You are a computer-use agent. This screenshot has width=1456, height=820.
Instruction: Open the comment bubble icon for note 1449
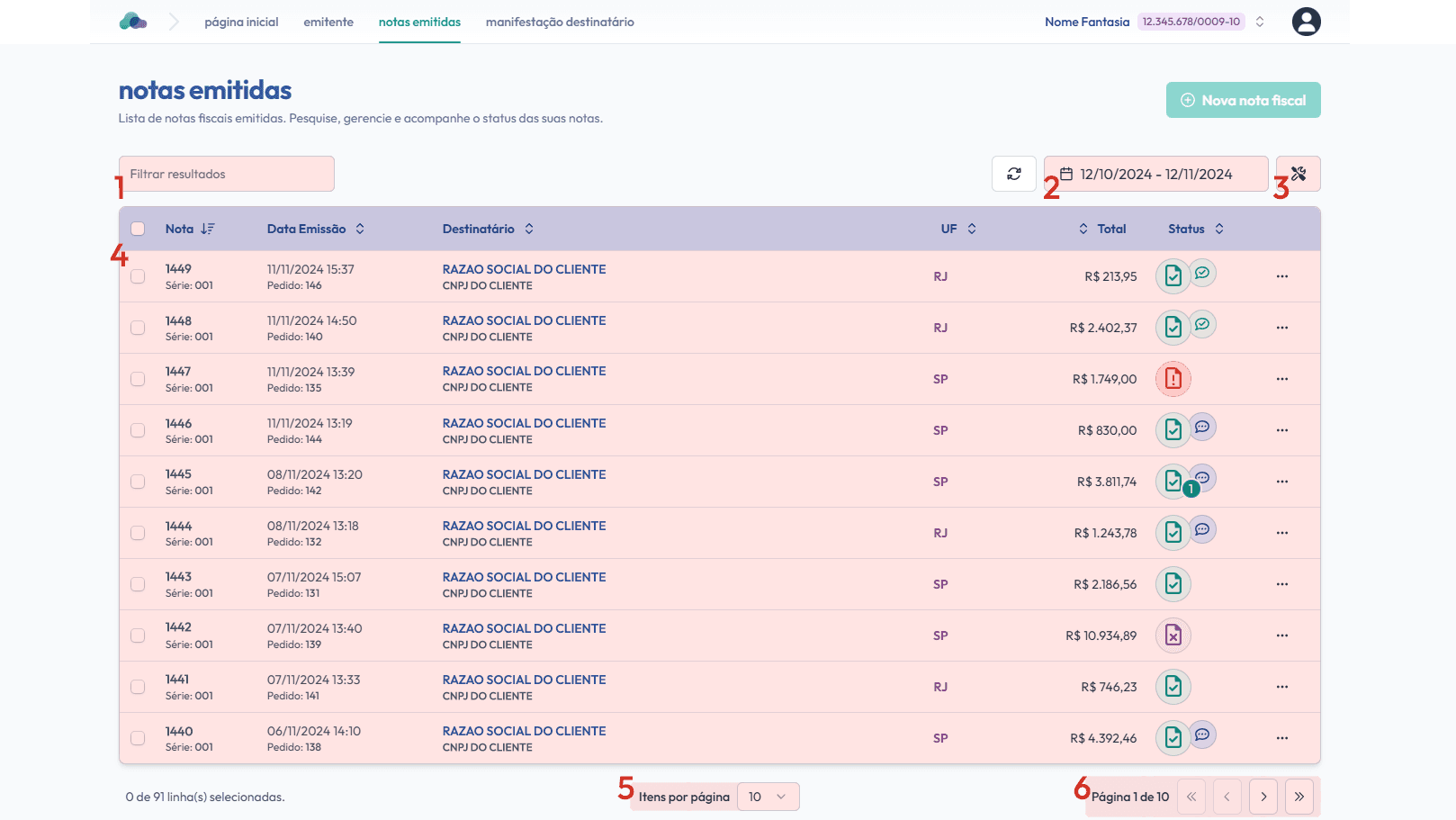click(1202, 273)
